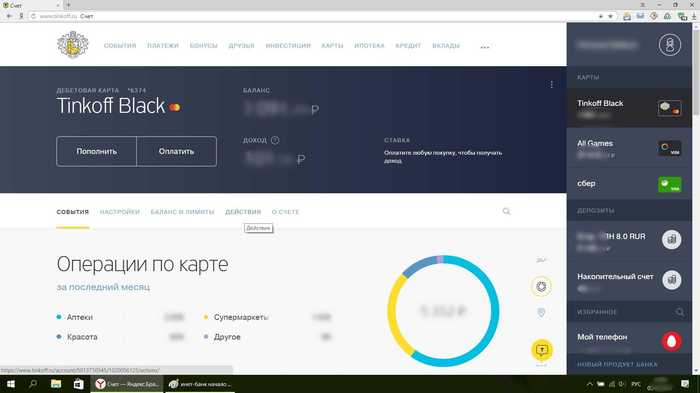
Task: Open Накопительный счет in sidebar
Action: pyautogui.click(x=629, y=281)
